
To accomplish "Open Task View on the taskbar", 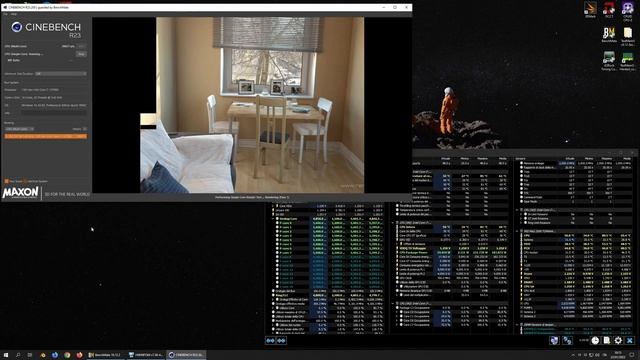I will coord(30,355).
